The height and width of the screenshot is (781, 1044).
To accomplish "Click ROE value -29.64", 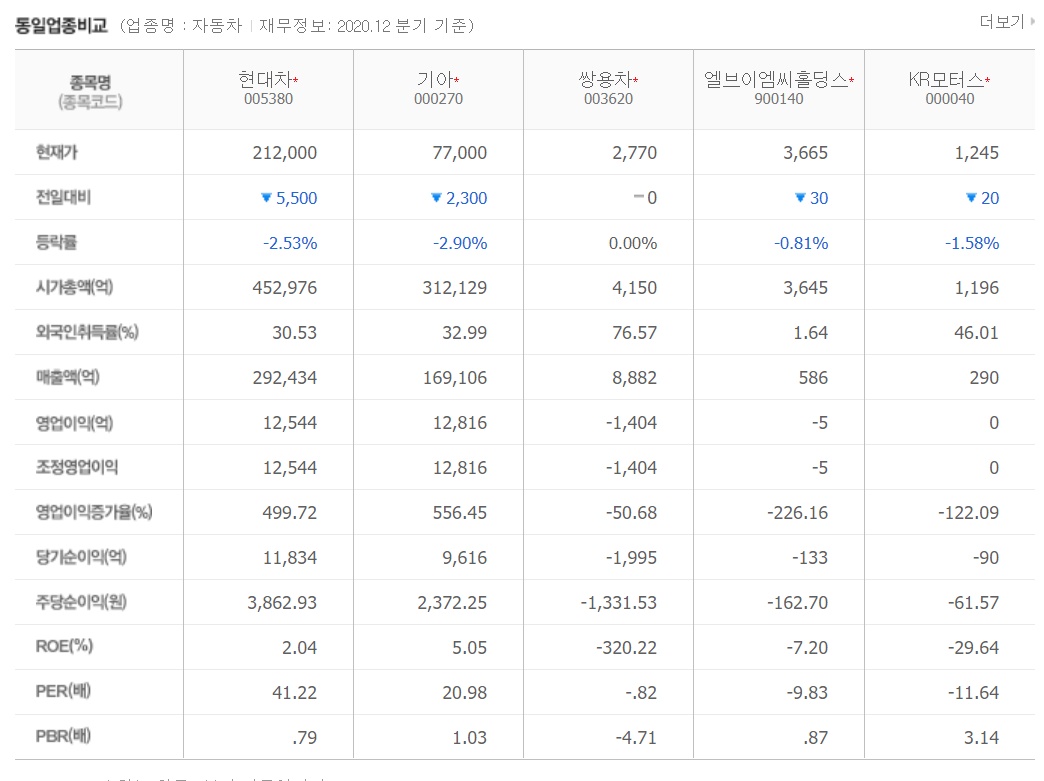I will (x=973, y=648).
